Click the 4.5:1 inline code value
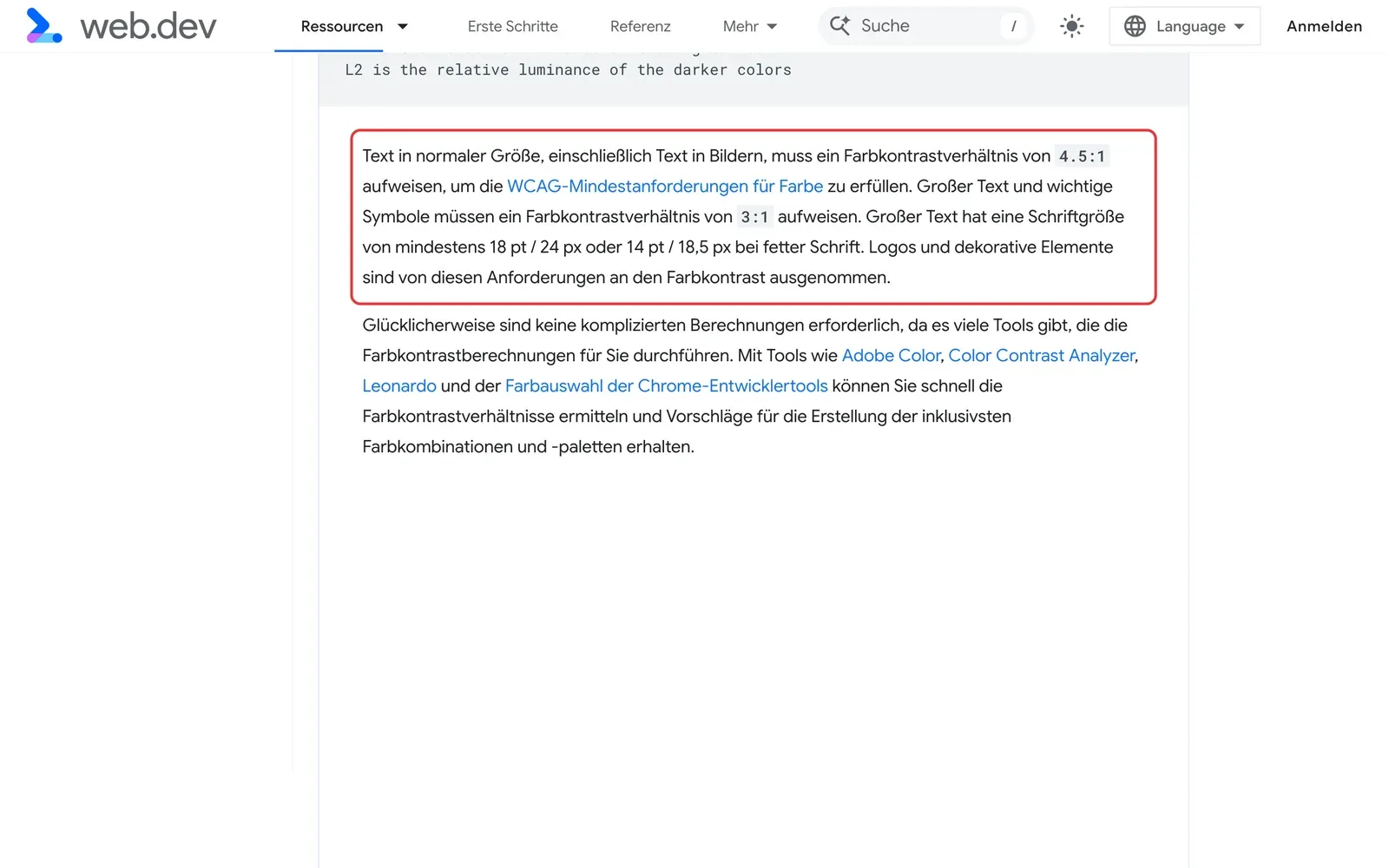Viewport: 1389px width, 868px height. 1082,156
